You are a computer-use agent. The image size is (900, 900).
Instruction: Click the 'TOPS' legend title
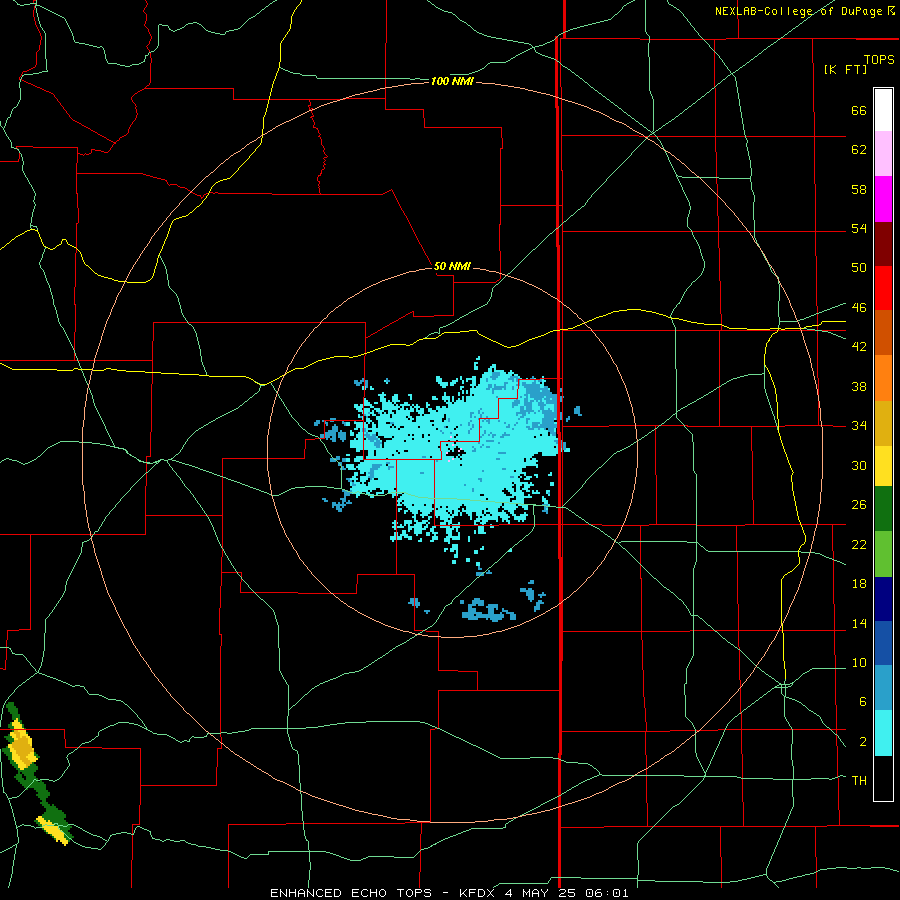(x=879, y=59)
